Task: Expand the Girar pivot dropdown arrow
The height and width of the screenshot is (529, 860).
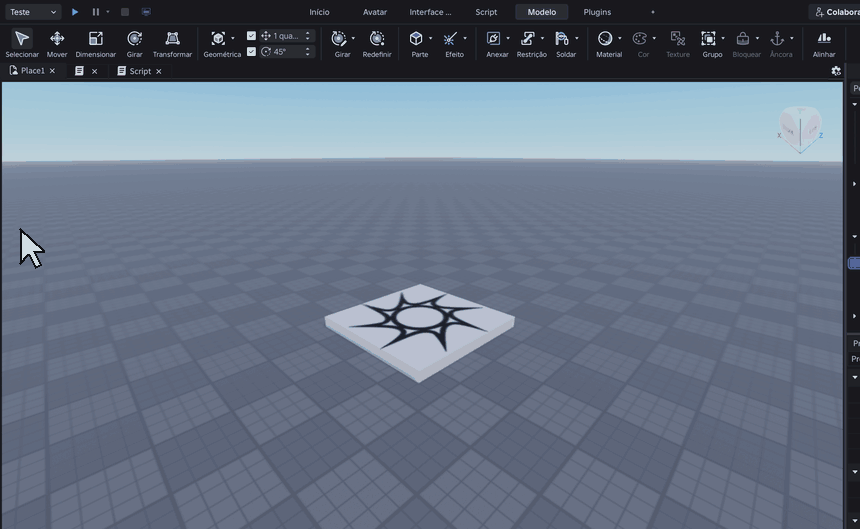Action: tap(353, 38)
